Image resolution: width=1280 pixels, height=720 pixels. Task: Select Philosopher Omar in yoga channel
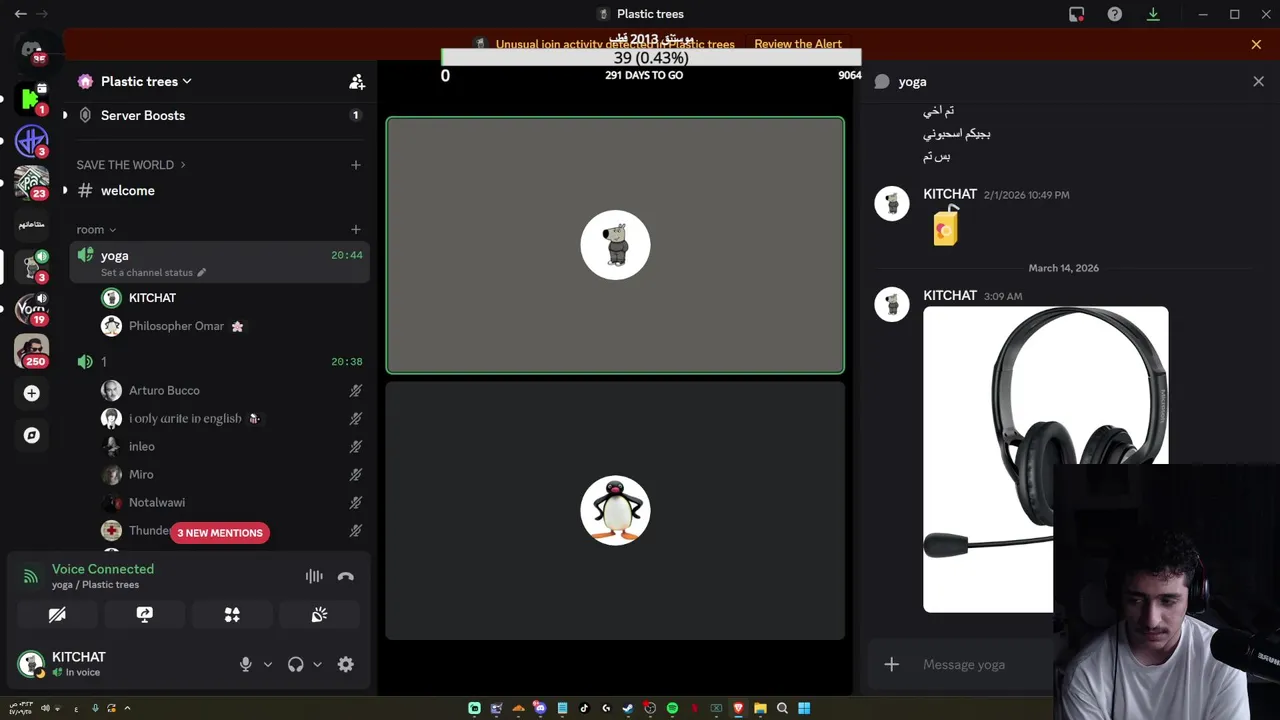click(x=234, y=326)
